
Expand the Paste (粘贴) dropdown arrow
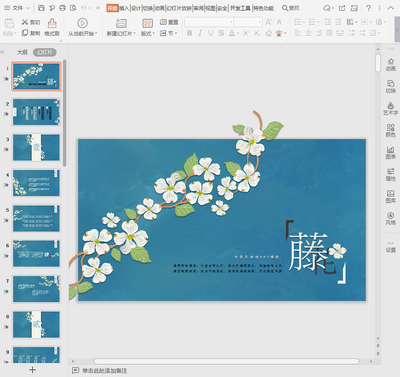coord(16,34)
